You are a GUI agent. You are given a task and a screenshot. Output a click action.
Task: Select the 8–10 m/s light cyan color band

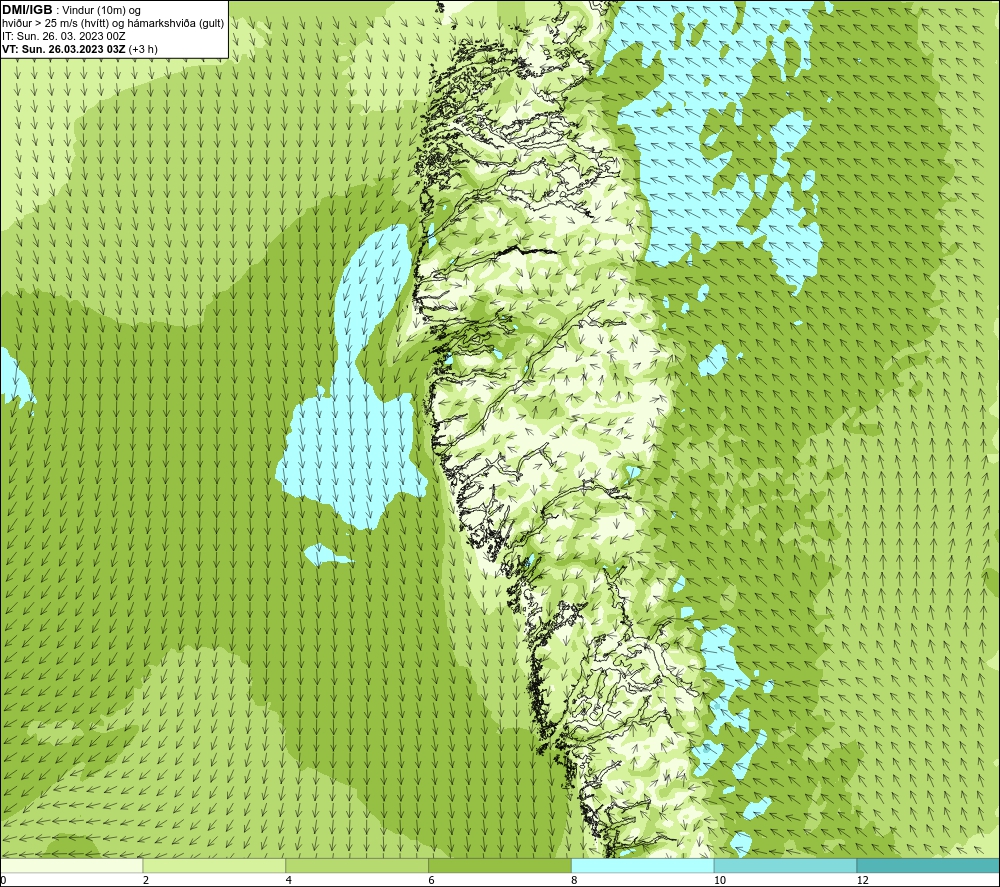point(643,865)
